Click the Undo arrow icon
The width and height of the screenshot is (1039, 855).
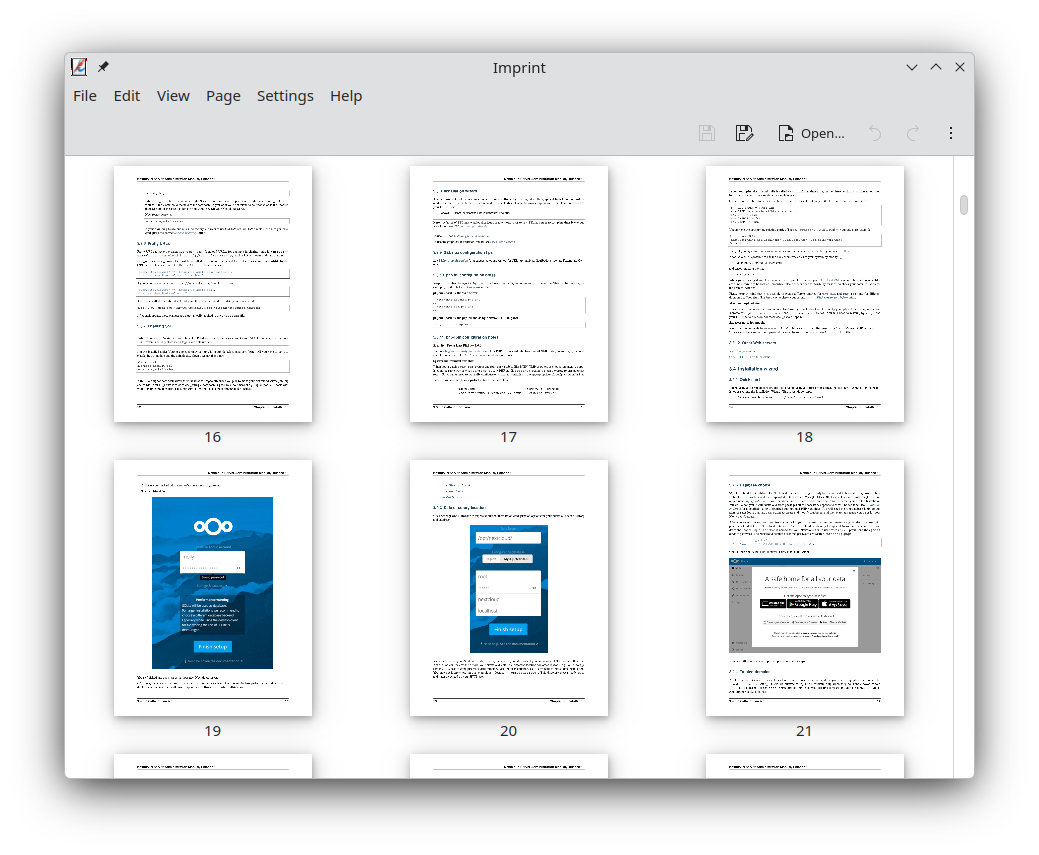click(875, 133)
